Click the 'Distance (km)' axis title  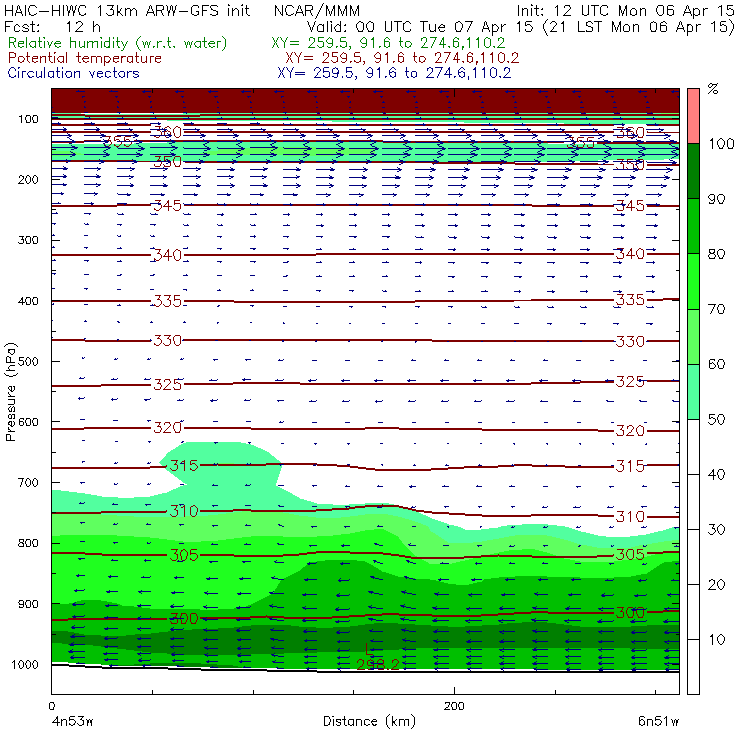[370, 721]
